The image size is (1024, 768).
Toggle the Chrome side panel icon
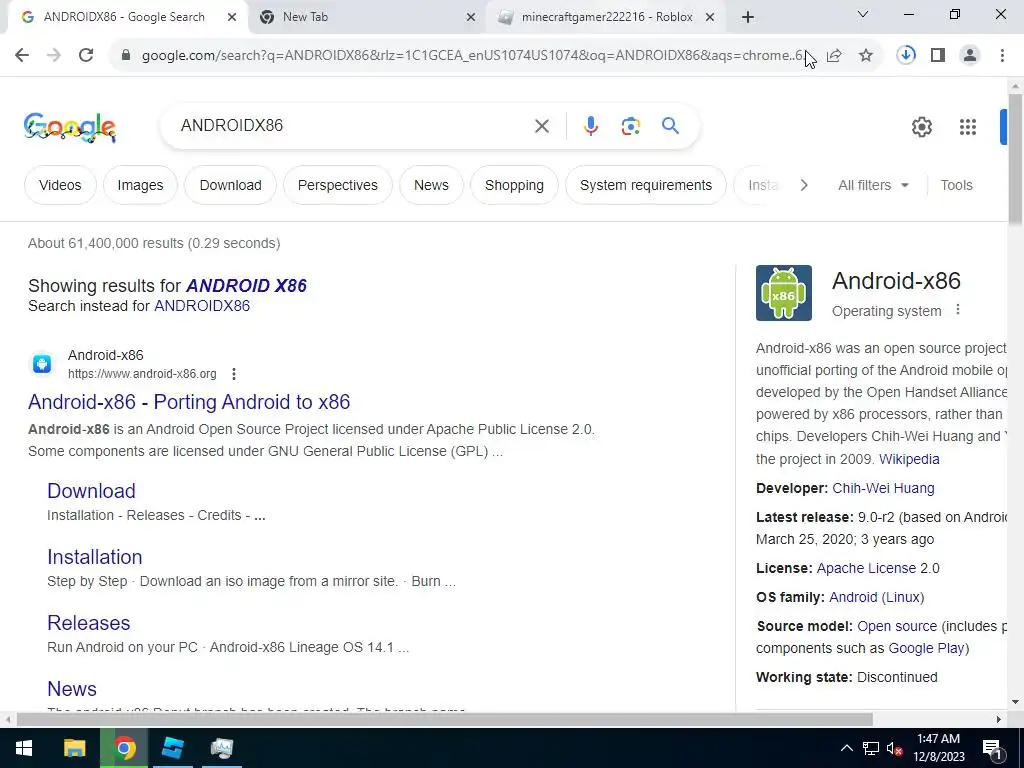[938, 56]
